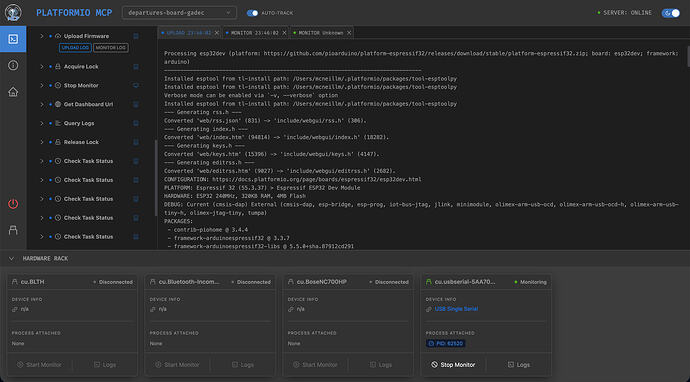
Task: Open the USB Single Serial device link
Action: coord(456,309)
